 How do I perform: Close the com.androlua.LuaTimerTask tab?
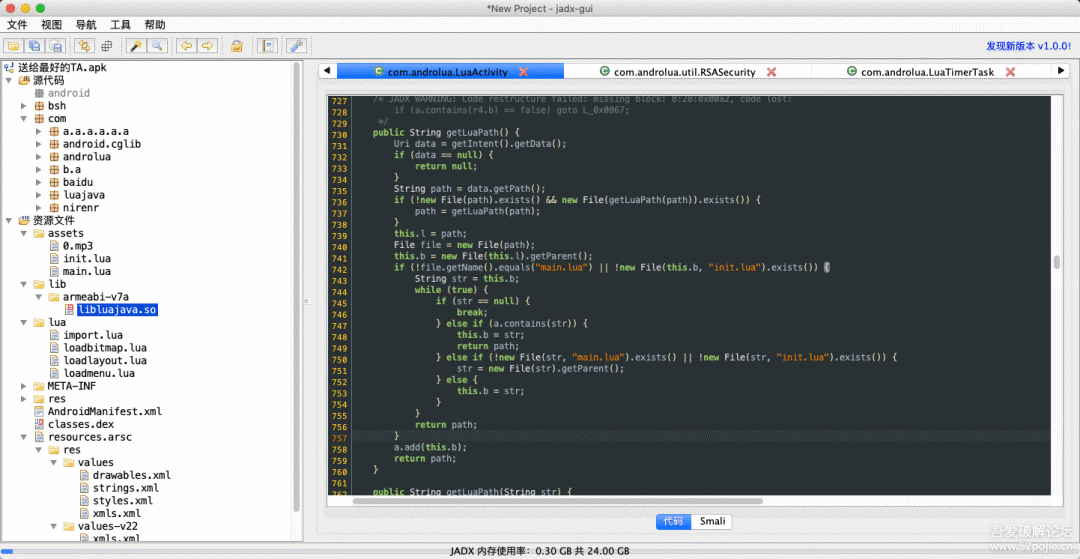tap(1010, 72)
